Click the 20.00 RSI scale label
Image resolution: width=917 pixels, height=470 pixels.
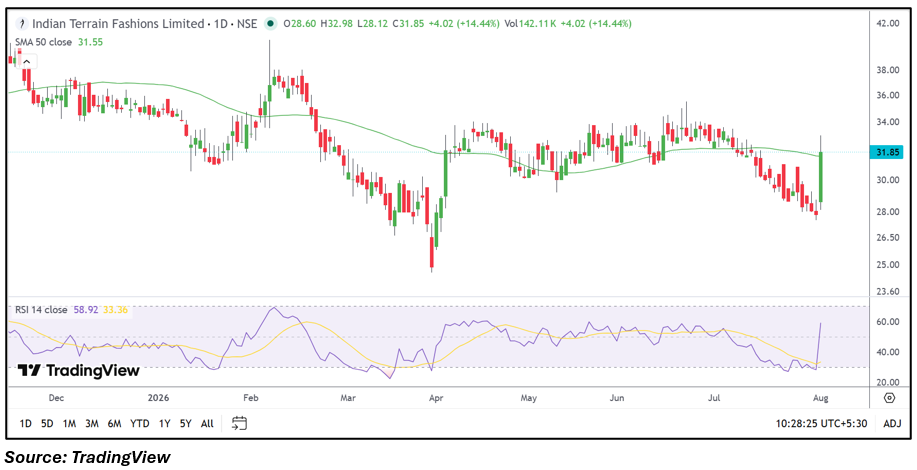(888, 382)
